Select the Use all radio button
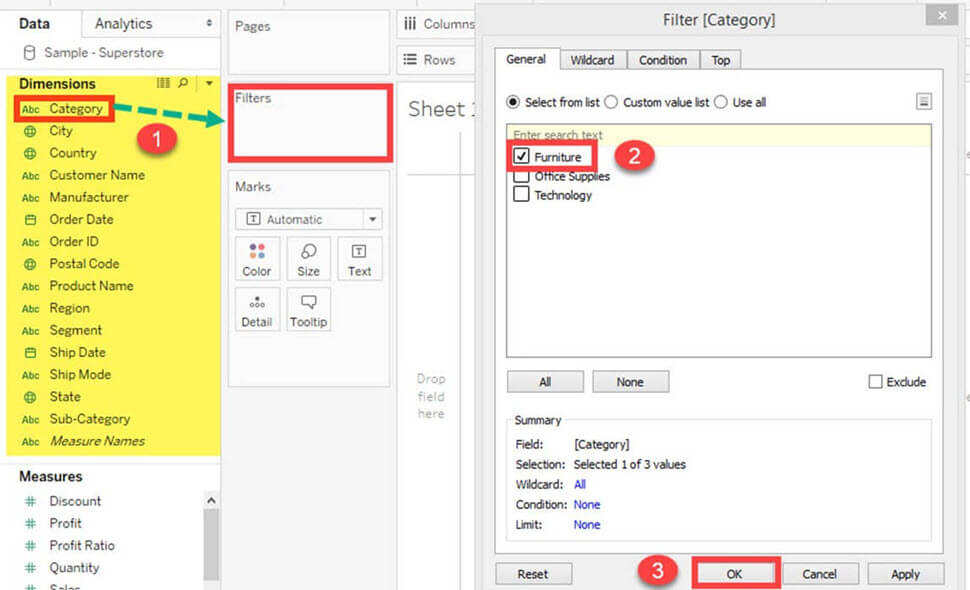Screen dimensions: 970x590 721,102
